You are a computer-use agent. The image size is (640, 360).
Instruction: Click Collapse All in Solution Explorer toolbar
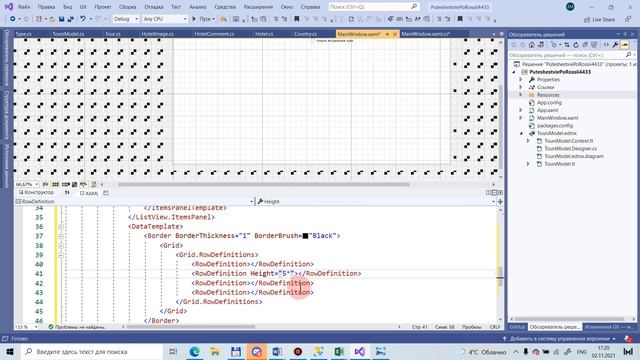click(x=585, y=45)
